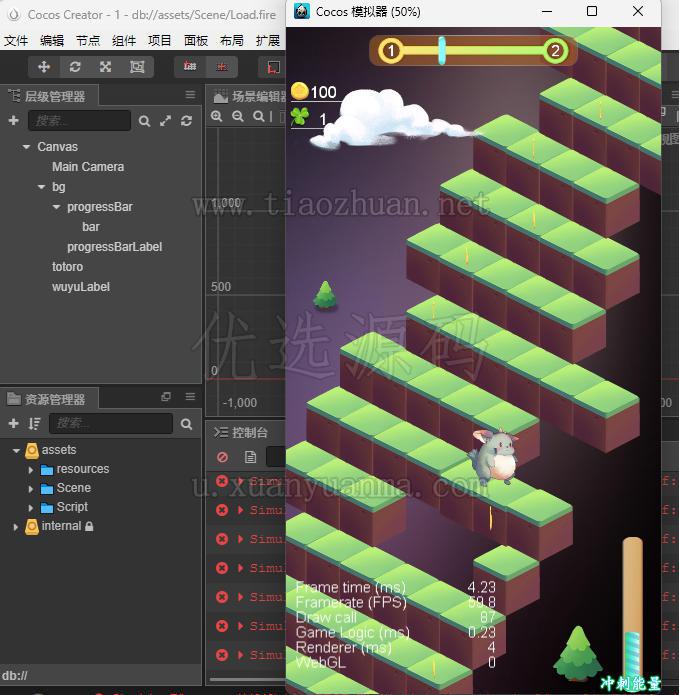Select progressBarLabel node
Screen dimensions: 679x695
pyautogui.click(x=114, y=246)
